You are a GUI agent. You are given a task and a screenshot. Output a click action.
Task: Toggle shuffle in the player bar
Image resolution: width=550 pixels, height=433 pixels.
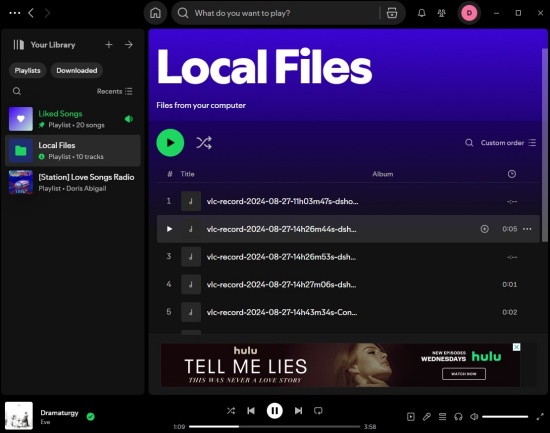click(x=231, y=411)
